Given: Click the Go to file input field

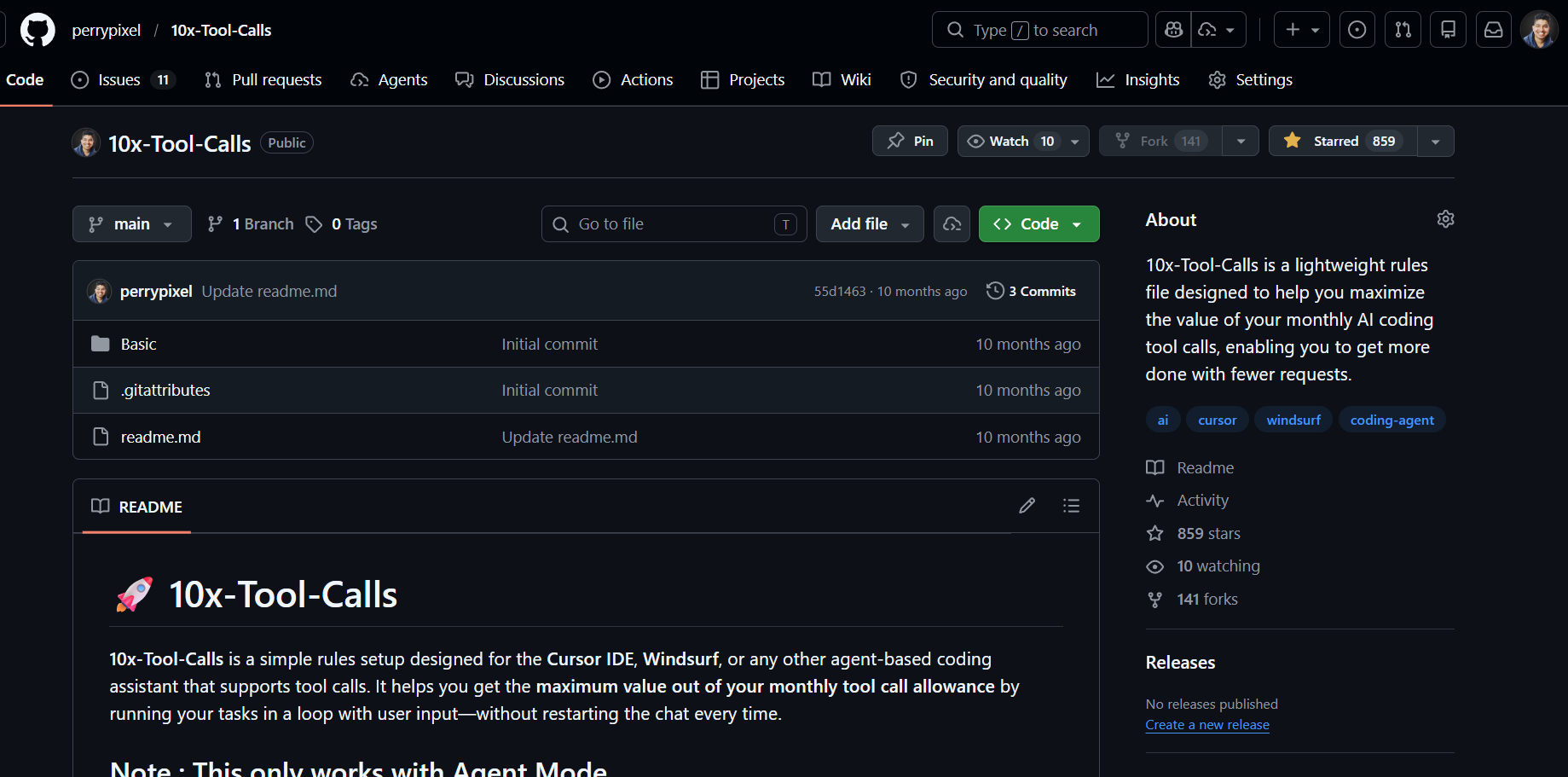Looking at the screenshot, I should click(x=674, y=224).
